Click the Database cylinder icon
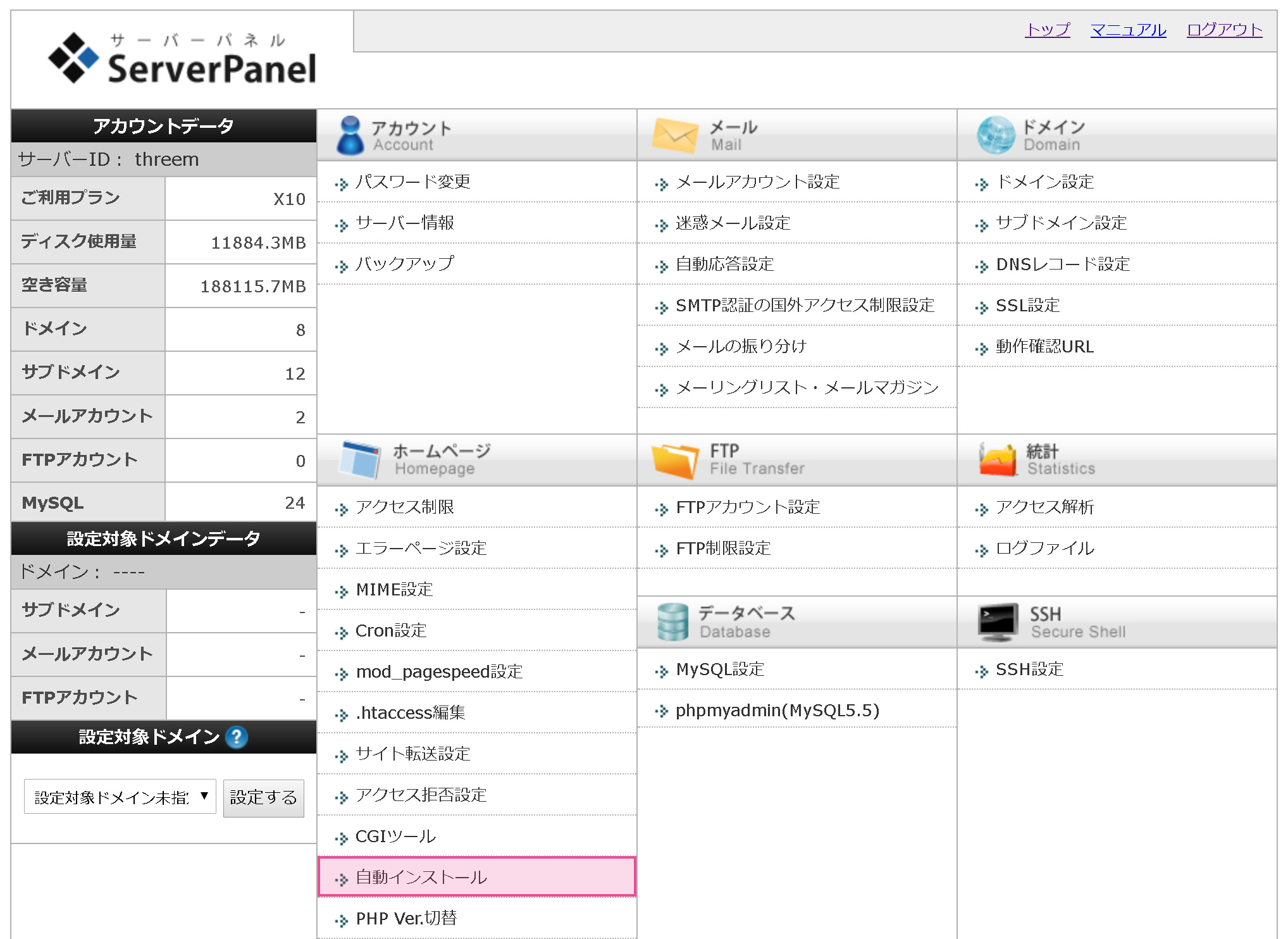 [672, 621]
